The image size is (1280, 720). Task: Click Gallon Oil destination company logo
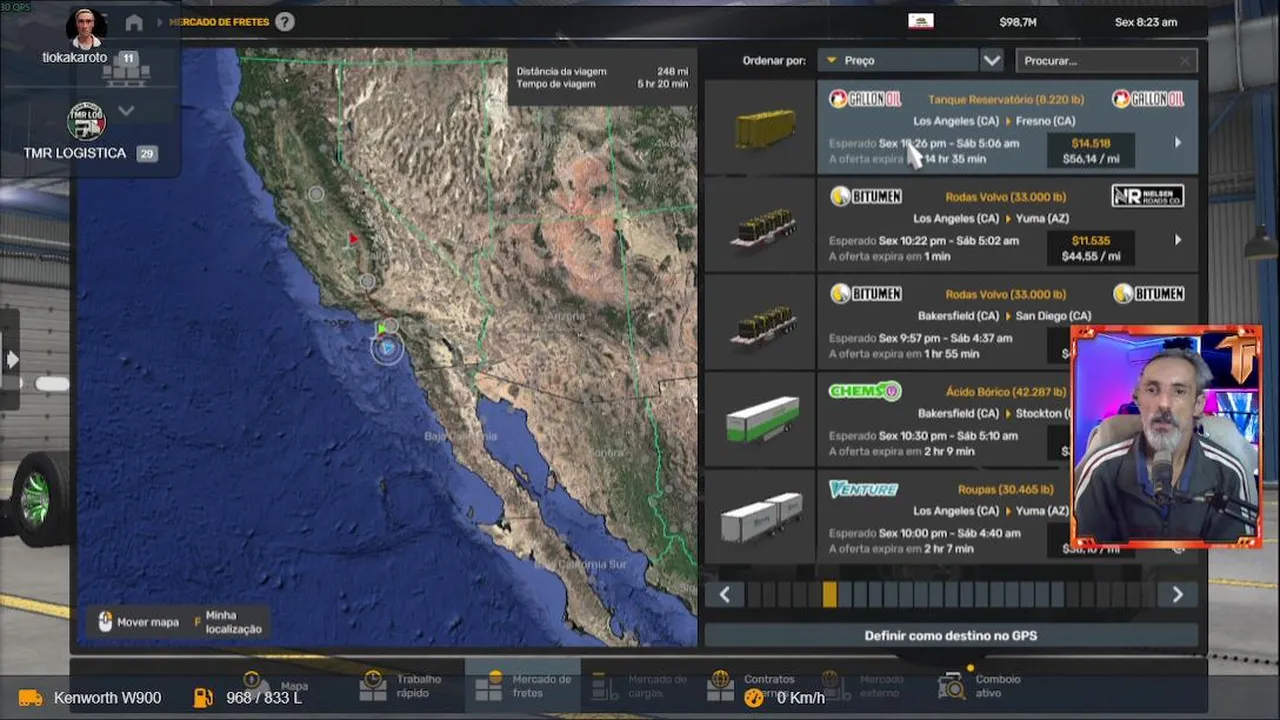(x=1148, y=99)
